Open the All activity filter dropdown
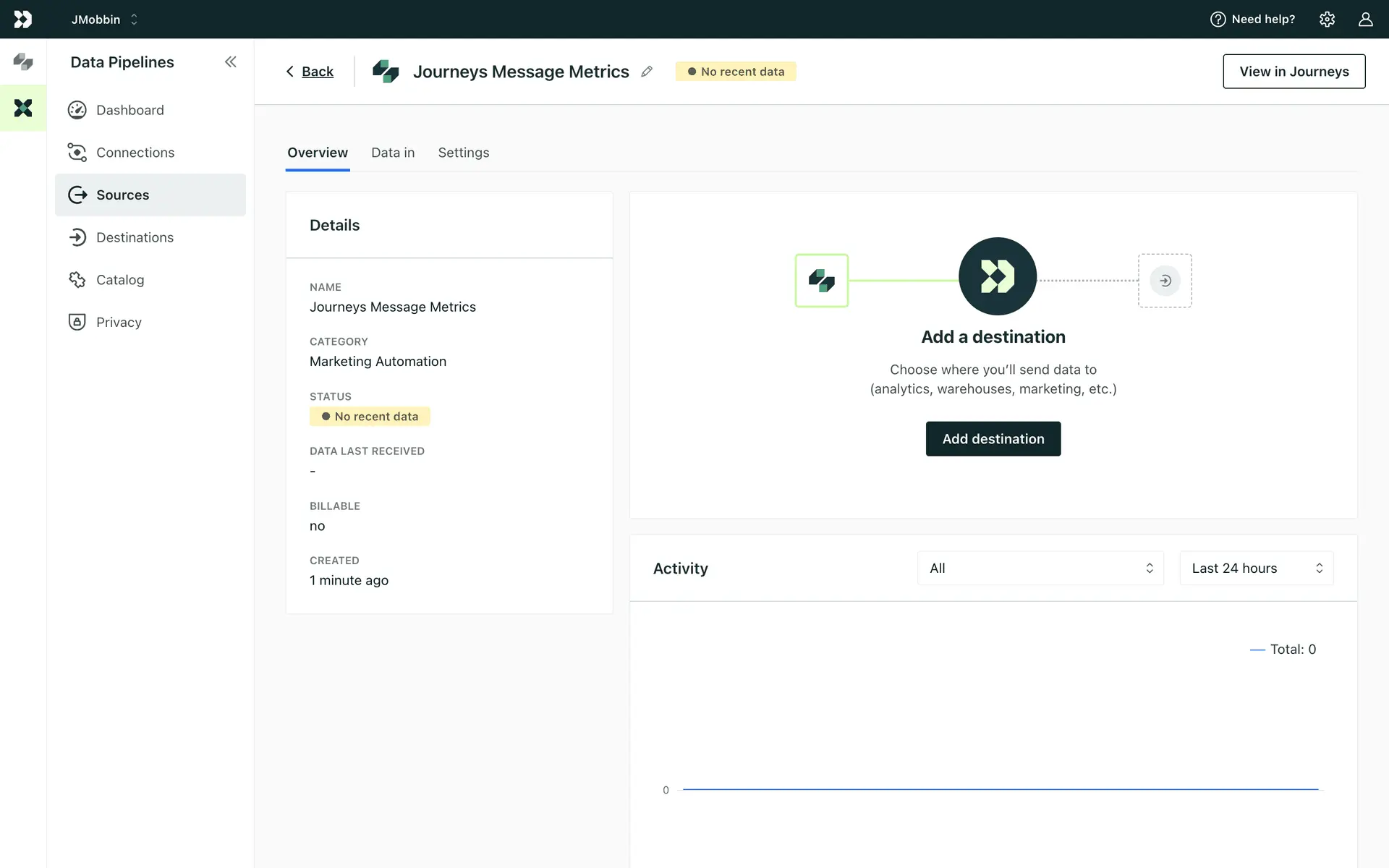 click(1040, 569)
